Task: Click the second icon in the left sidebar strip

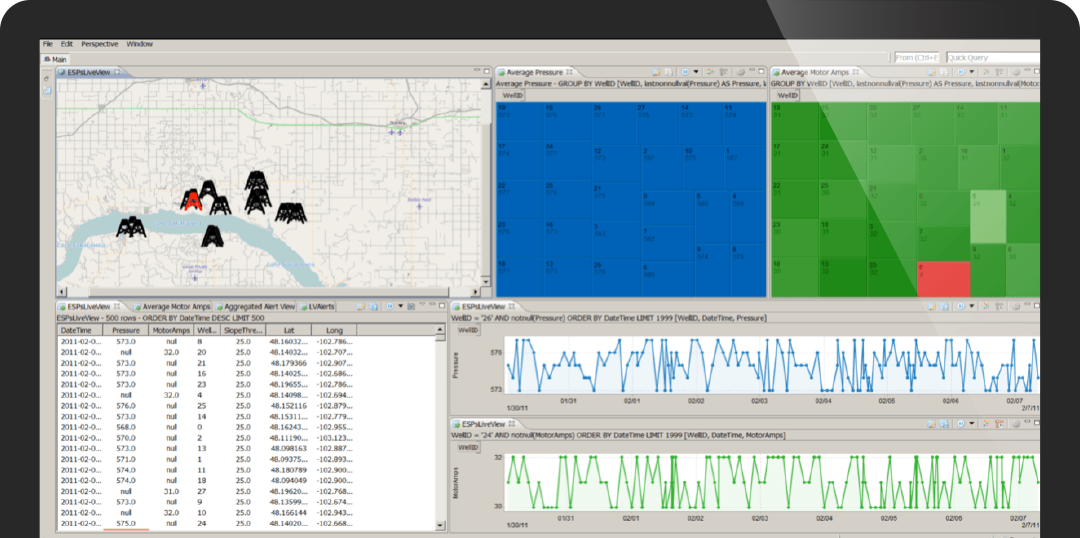Action: coord(47,90)
